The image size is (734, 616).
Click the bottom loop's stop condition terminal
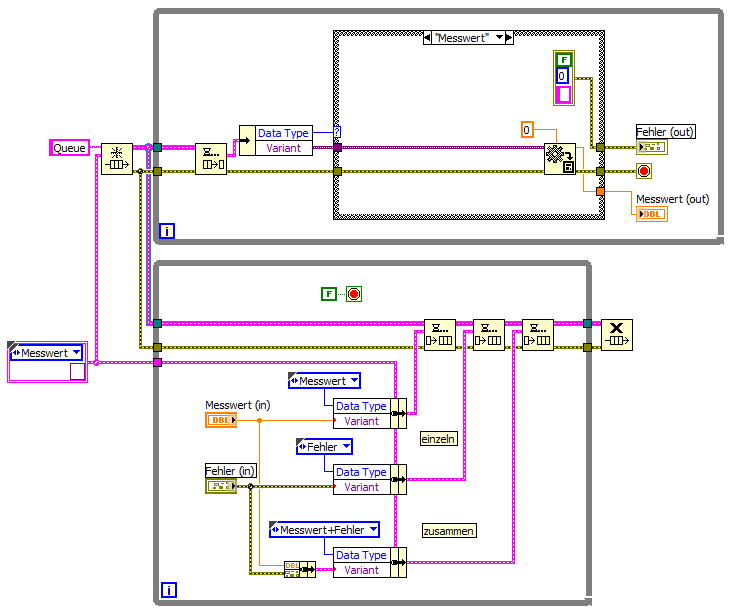point(354,294)
